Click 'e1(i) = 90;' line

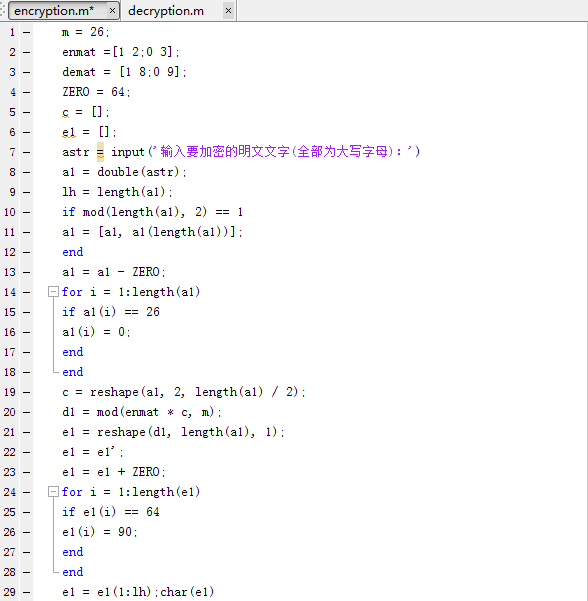(100, 532)
